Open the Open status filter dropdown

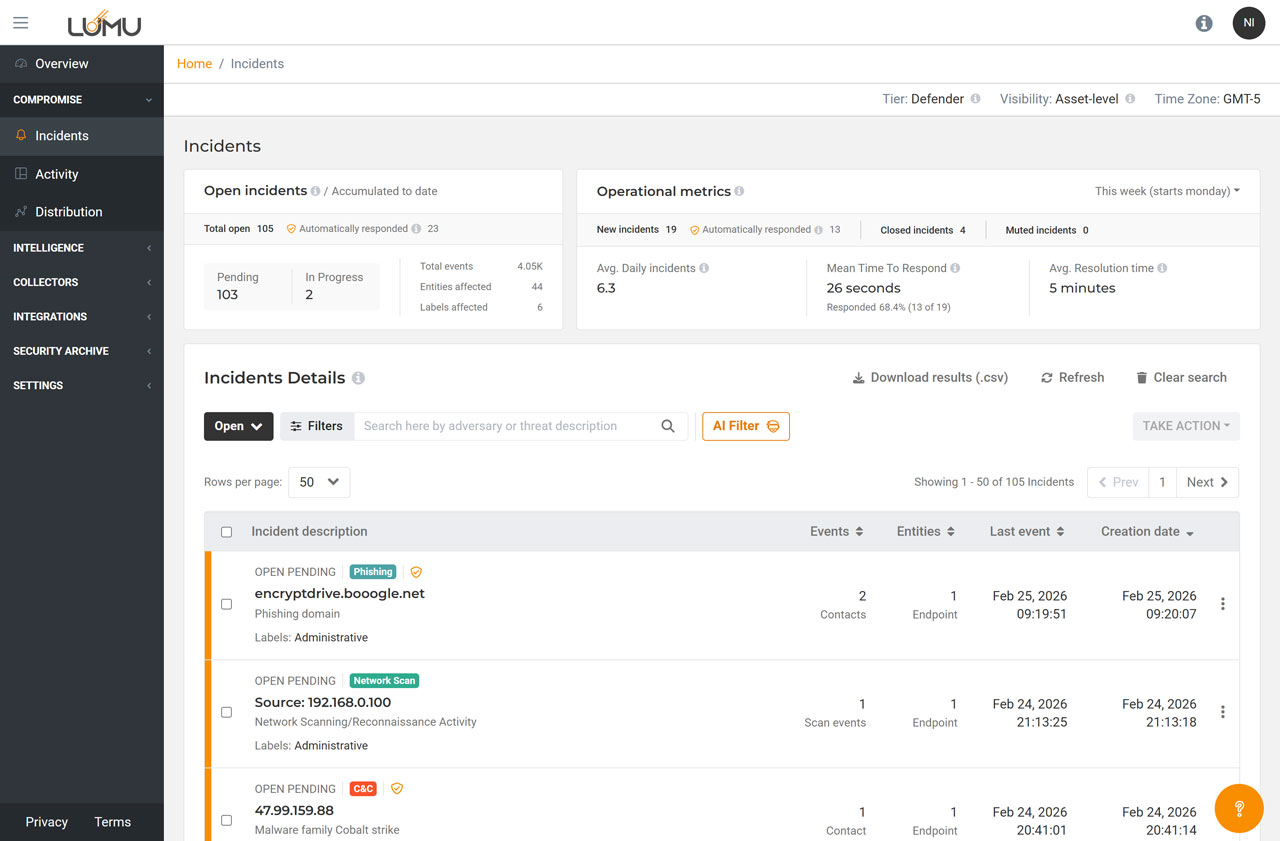click(x=238, y=426)
